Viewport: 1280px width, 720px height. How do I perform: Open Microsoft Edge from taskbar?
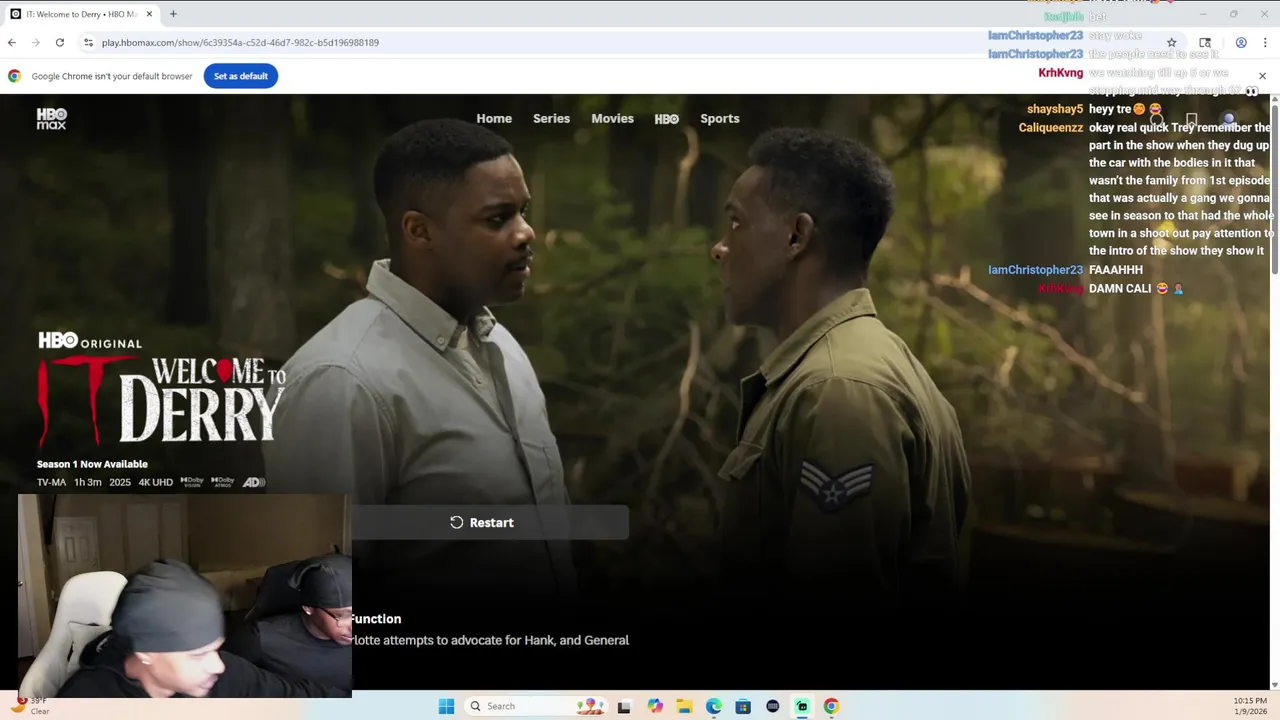[714, 706]
